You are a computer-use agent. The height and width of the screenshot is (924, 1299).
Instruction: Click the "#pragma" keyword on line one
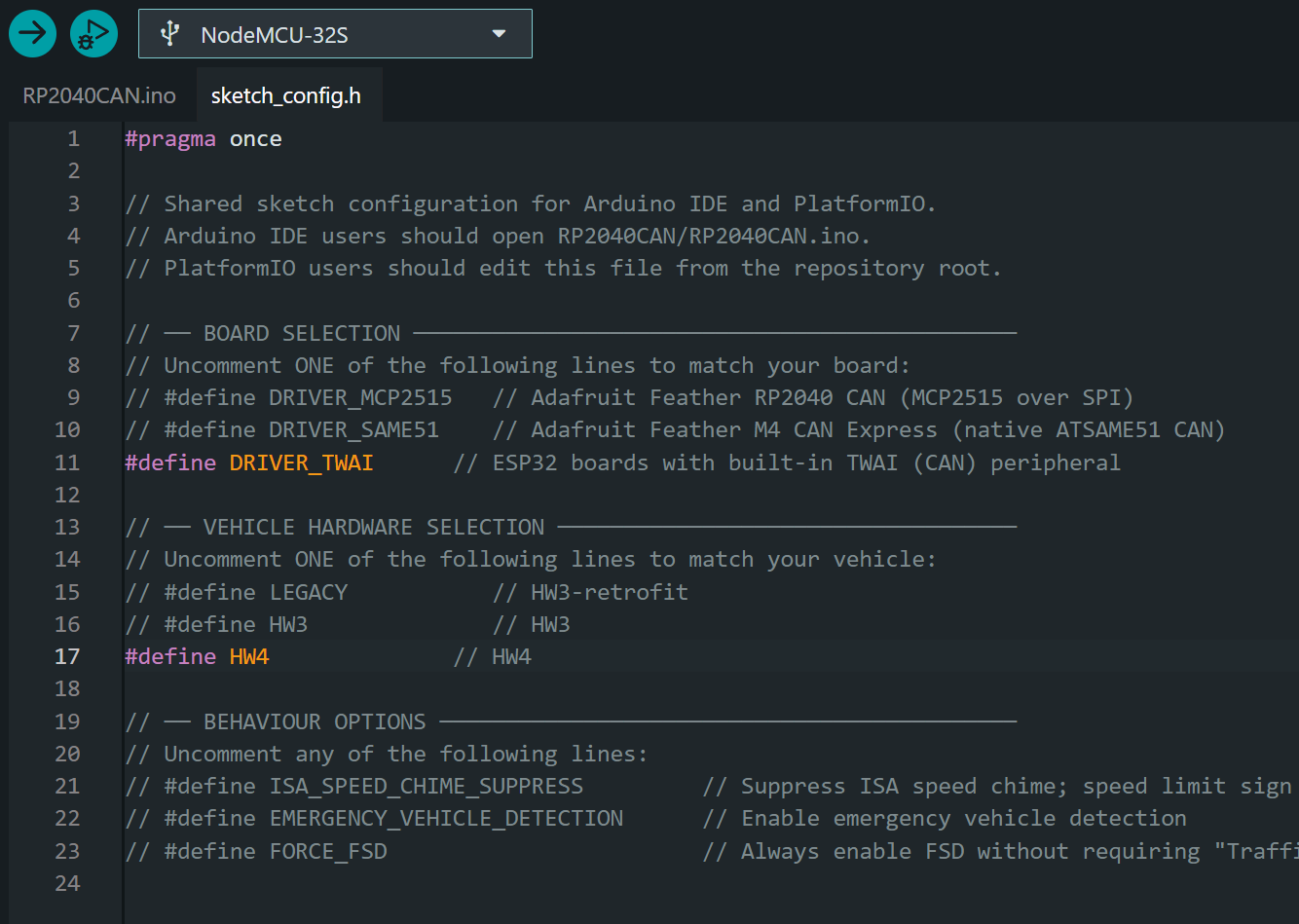(170, 139)
